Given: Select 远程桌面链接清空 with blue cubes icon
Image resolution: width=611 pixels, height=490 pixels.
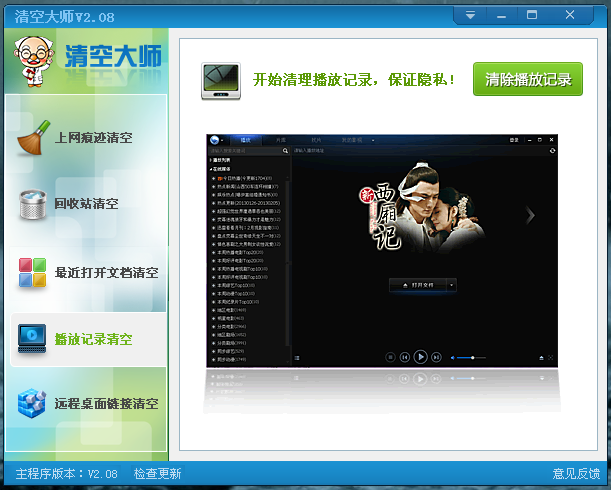Looking at the screenshot, I should pos(87,403).
